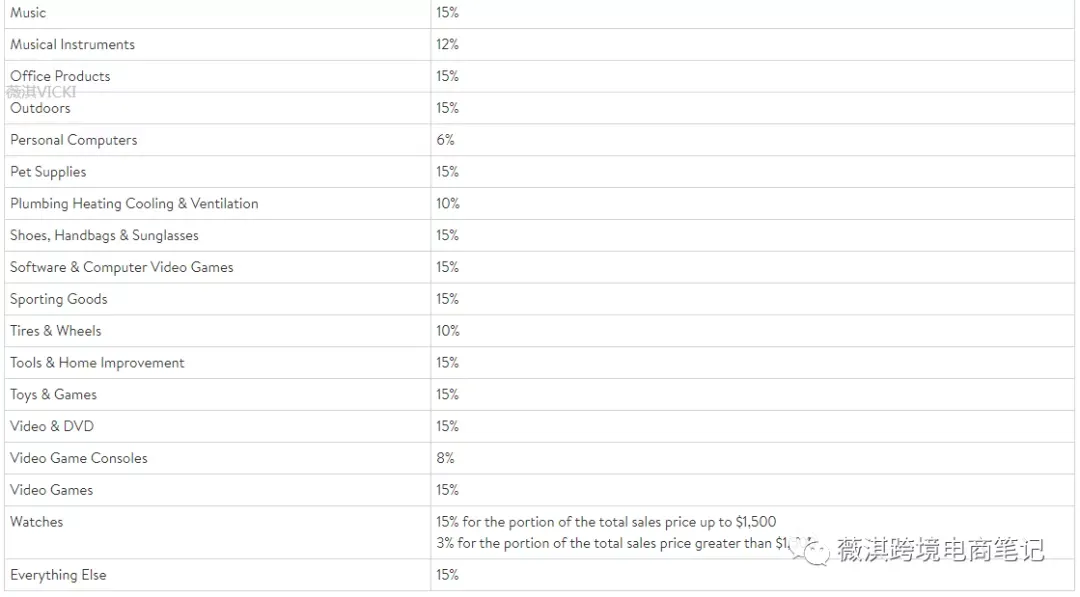Viewport: 1080px width, 597px height.
Task: Select the Sporting Goods category cell
Action: 218,299
